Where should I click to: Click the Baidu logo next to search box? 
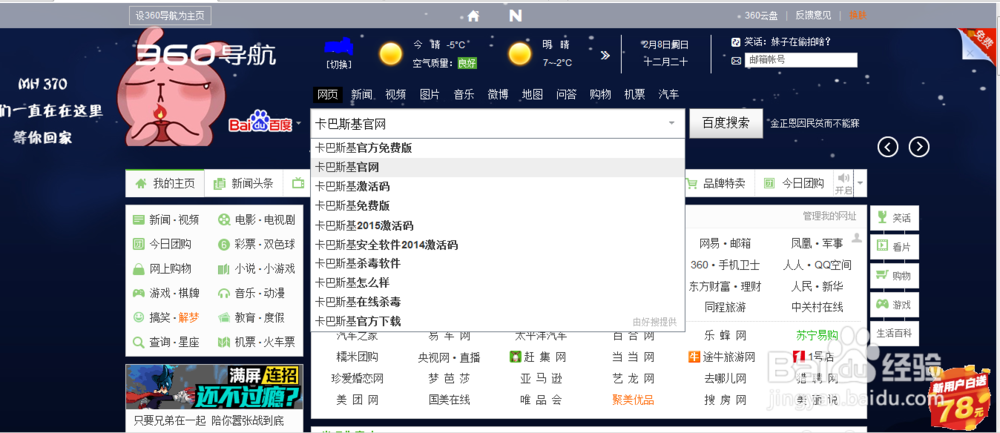(260, 122)
